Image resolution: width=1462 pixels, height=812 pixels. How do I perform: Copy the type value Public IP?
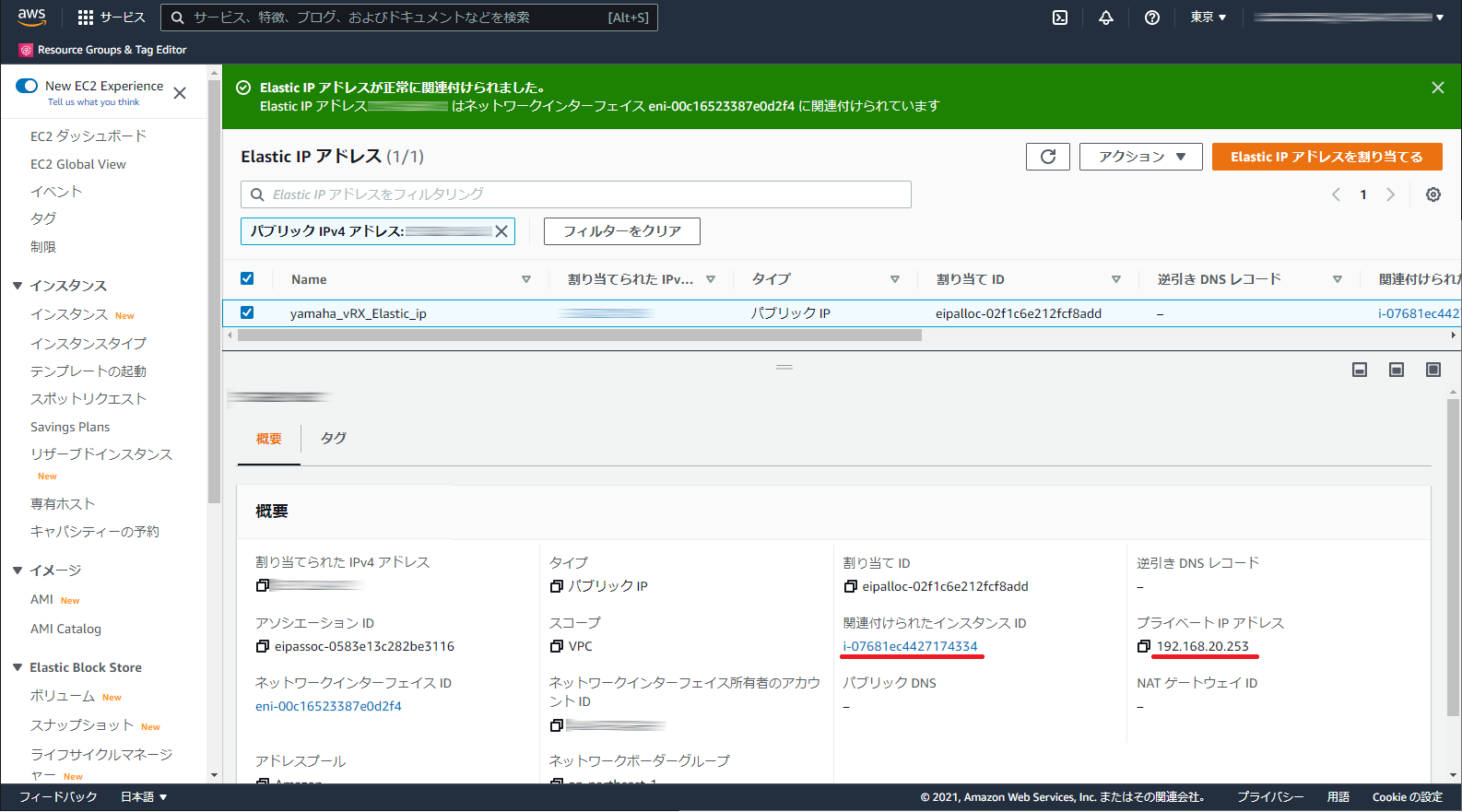coord(557,586)
